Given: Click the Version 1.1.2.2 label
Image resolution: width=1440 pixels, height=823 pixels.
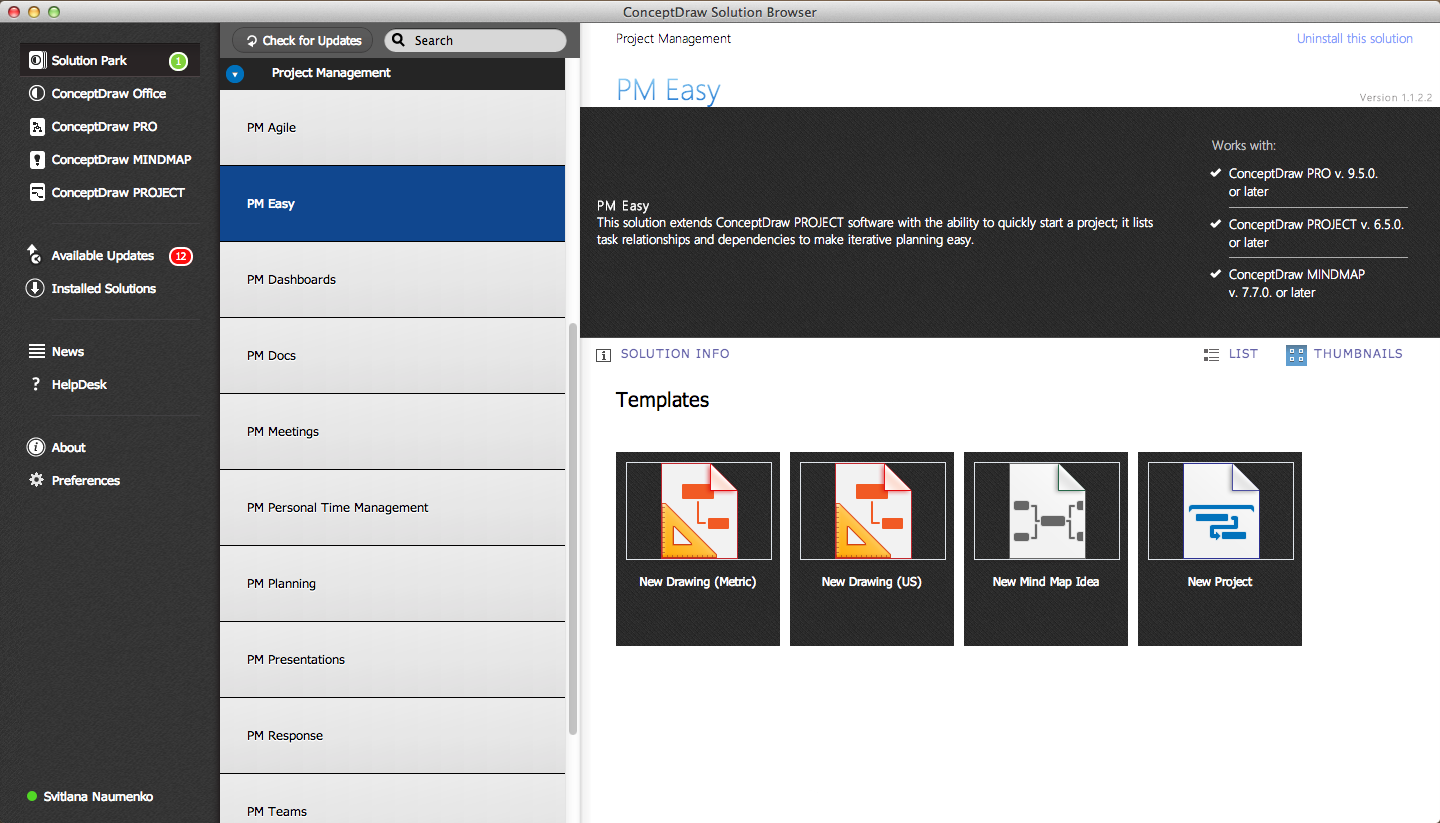Looking at the screenshot, I should [x=1396, y=98].
